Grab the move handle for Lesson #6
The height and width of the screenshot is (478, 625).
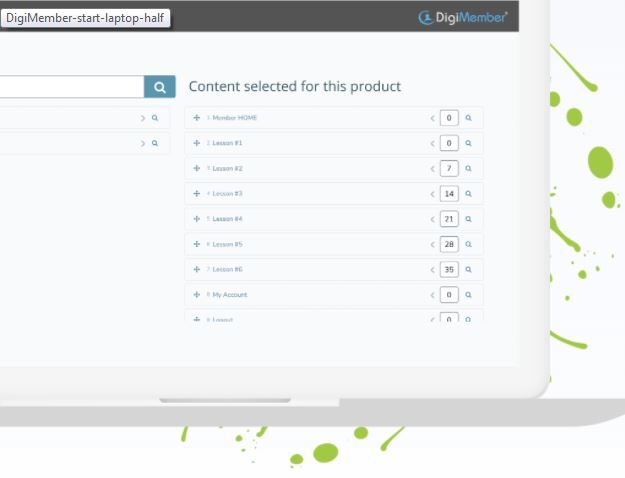click(x=197, y=269)
